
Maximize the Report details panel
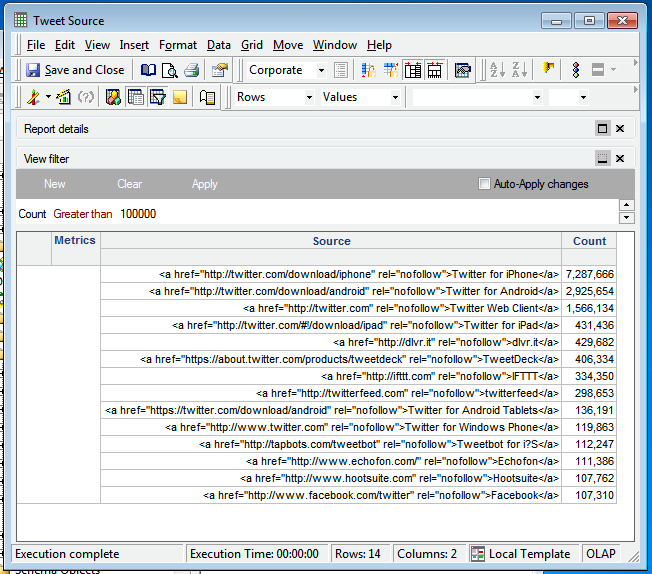[x=602, y=129]
